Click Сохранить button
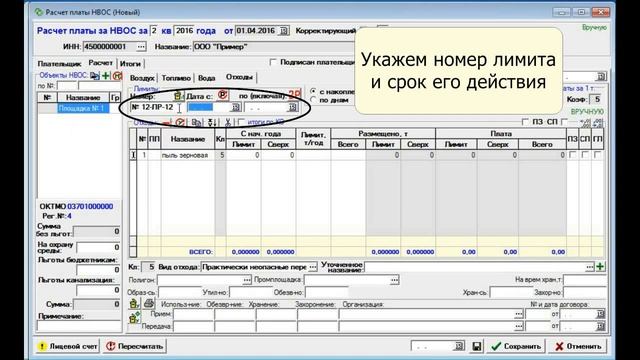This screenshot has height=360, width=640. coord(517,346)
